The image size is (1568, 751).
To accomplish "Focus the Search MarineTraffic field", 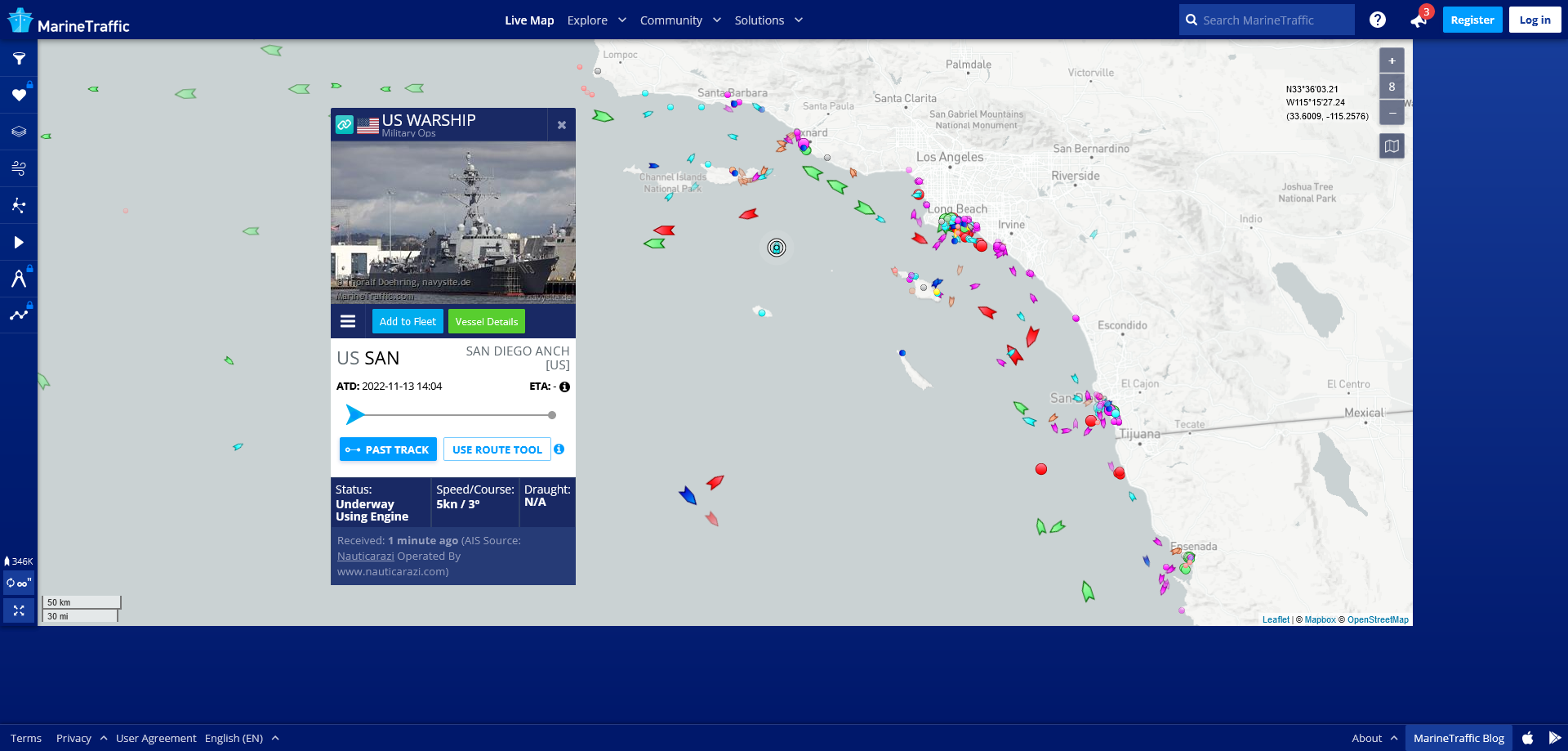I will coord(1267,20).
